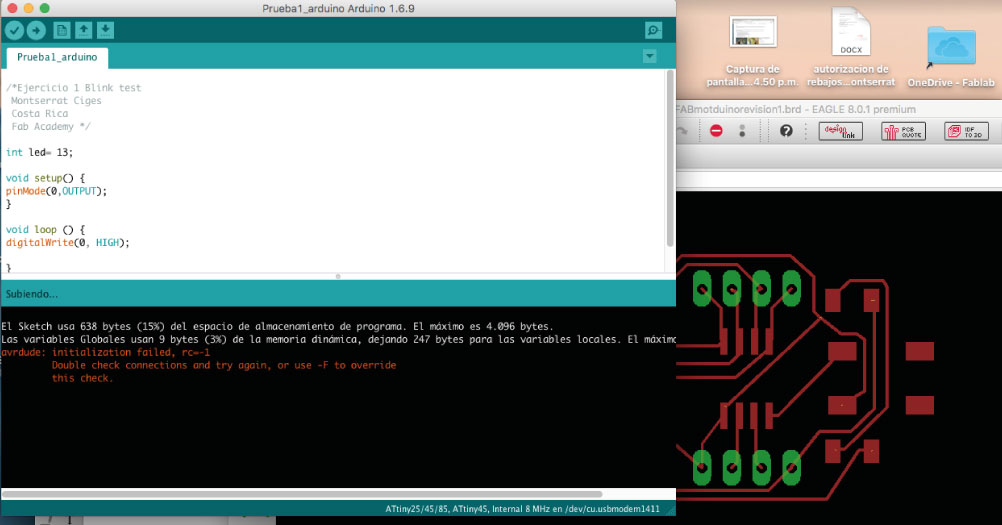Click the 'Las variables Globales' console line
Screen dimensions: 1002x525
click(x=338, y=339)
